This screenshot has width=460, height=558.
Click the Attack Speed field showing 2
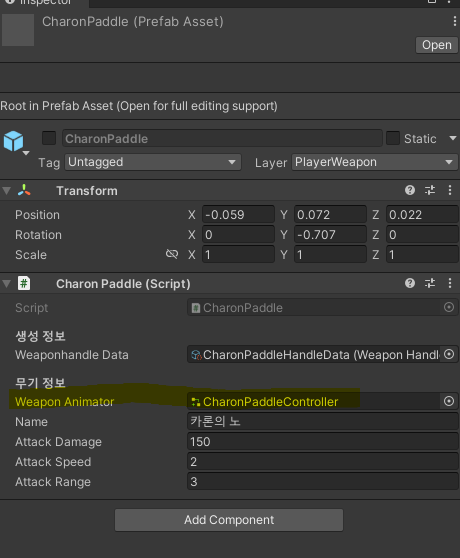(323, 462)
